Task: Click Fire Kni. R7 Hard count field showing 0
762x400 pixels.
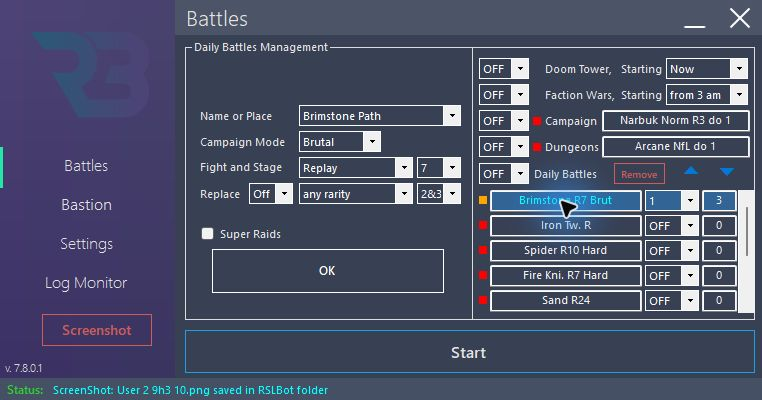Action: (719, 275)
